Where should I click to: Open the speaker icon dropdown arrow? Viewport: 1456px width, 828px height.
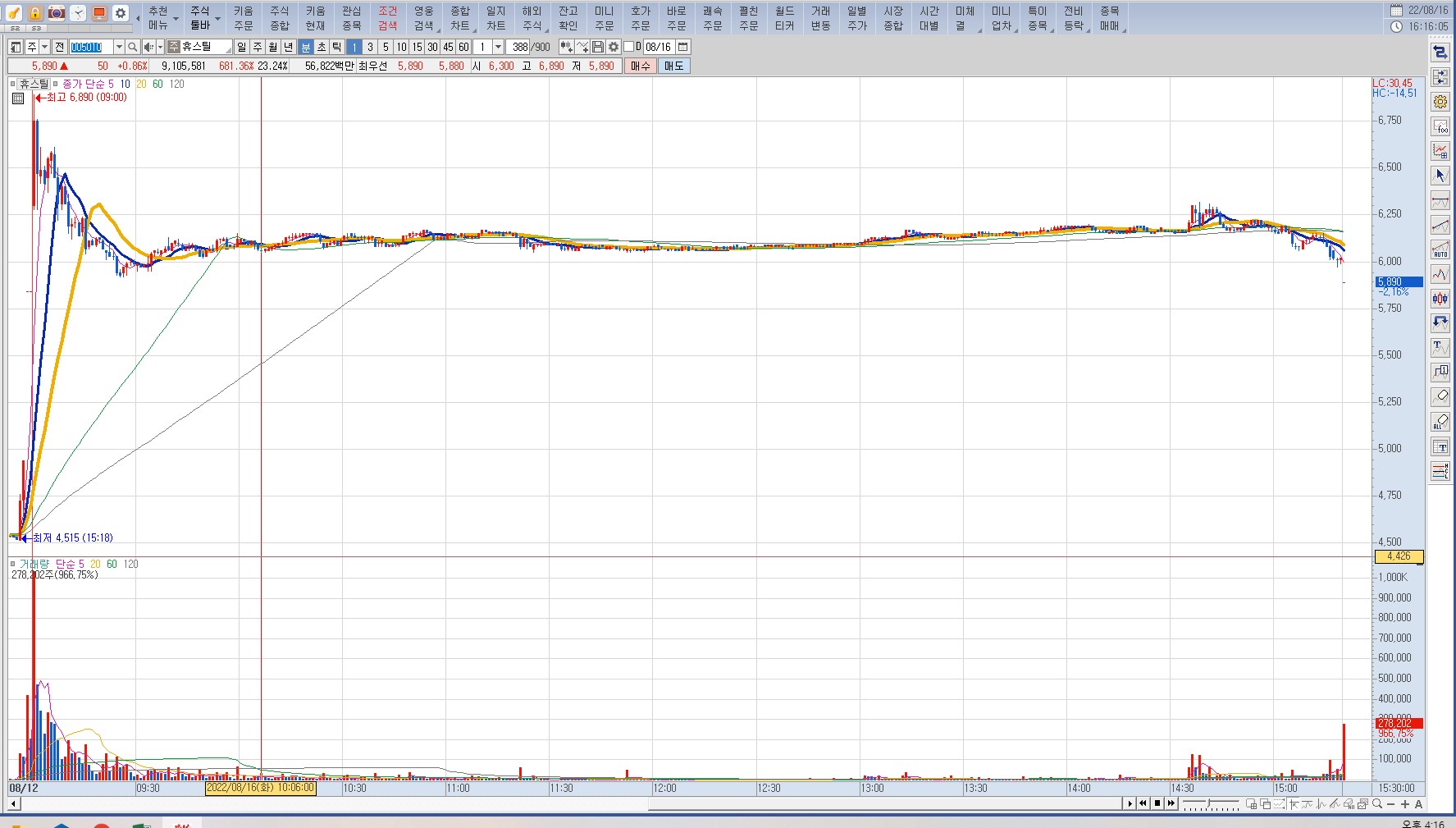click(160, 47)
